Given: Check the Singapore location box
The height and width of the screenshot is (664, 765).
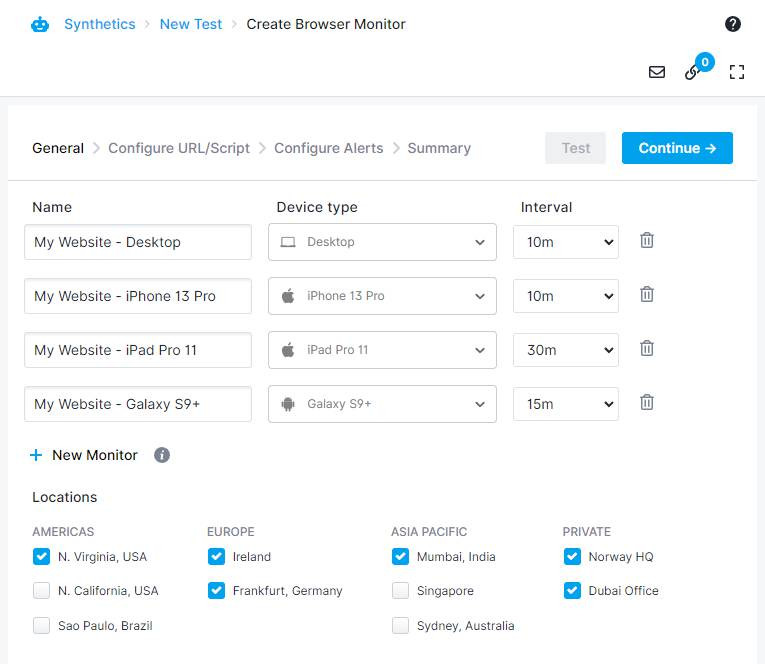Looking at the screenshot, I should tap(401, 590).
